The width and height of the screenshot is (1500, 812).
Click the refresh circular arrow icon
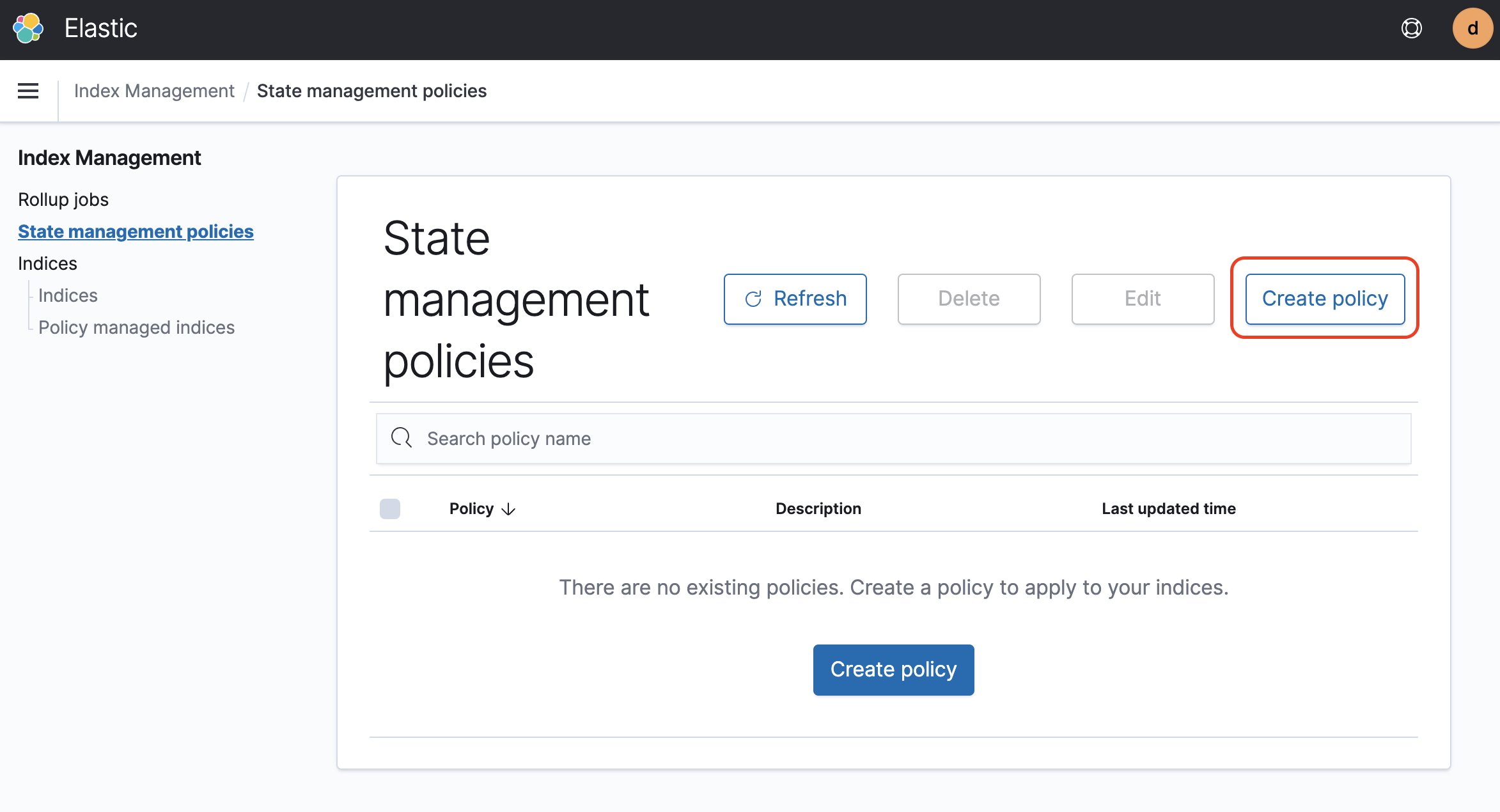click(753, 299)
